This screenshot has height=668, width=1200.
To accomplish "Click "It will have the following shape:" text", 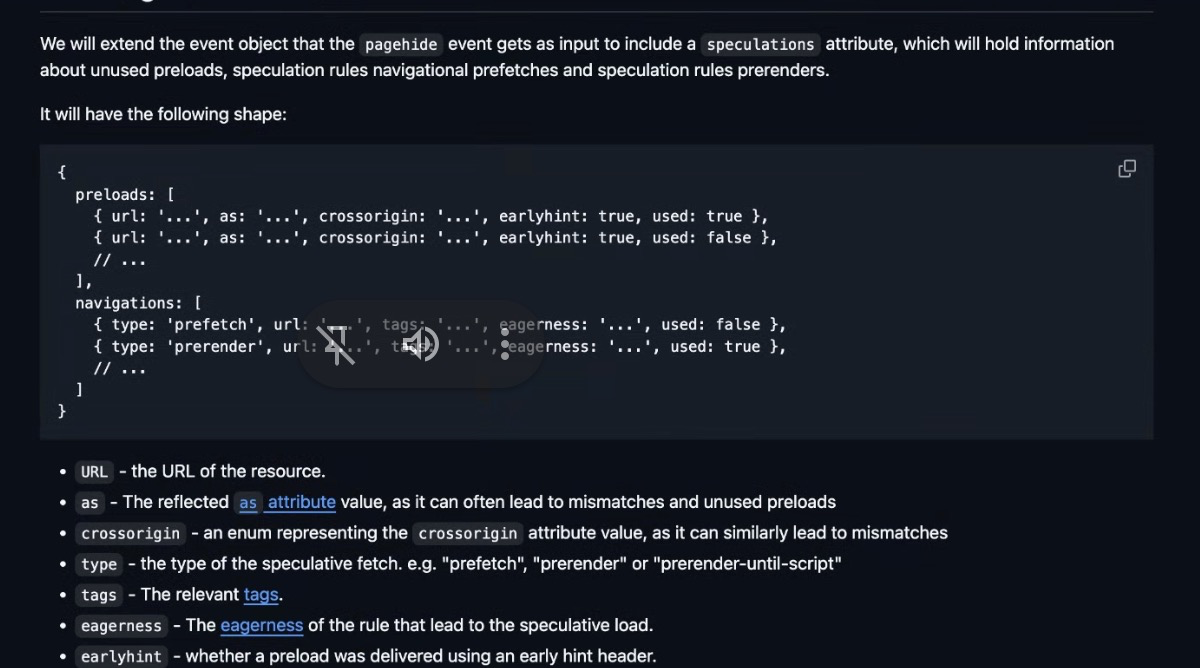I will [x=163, y=114].
